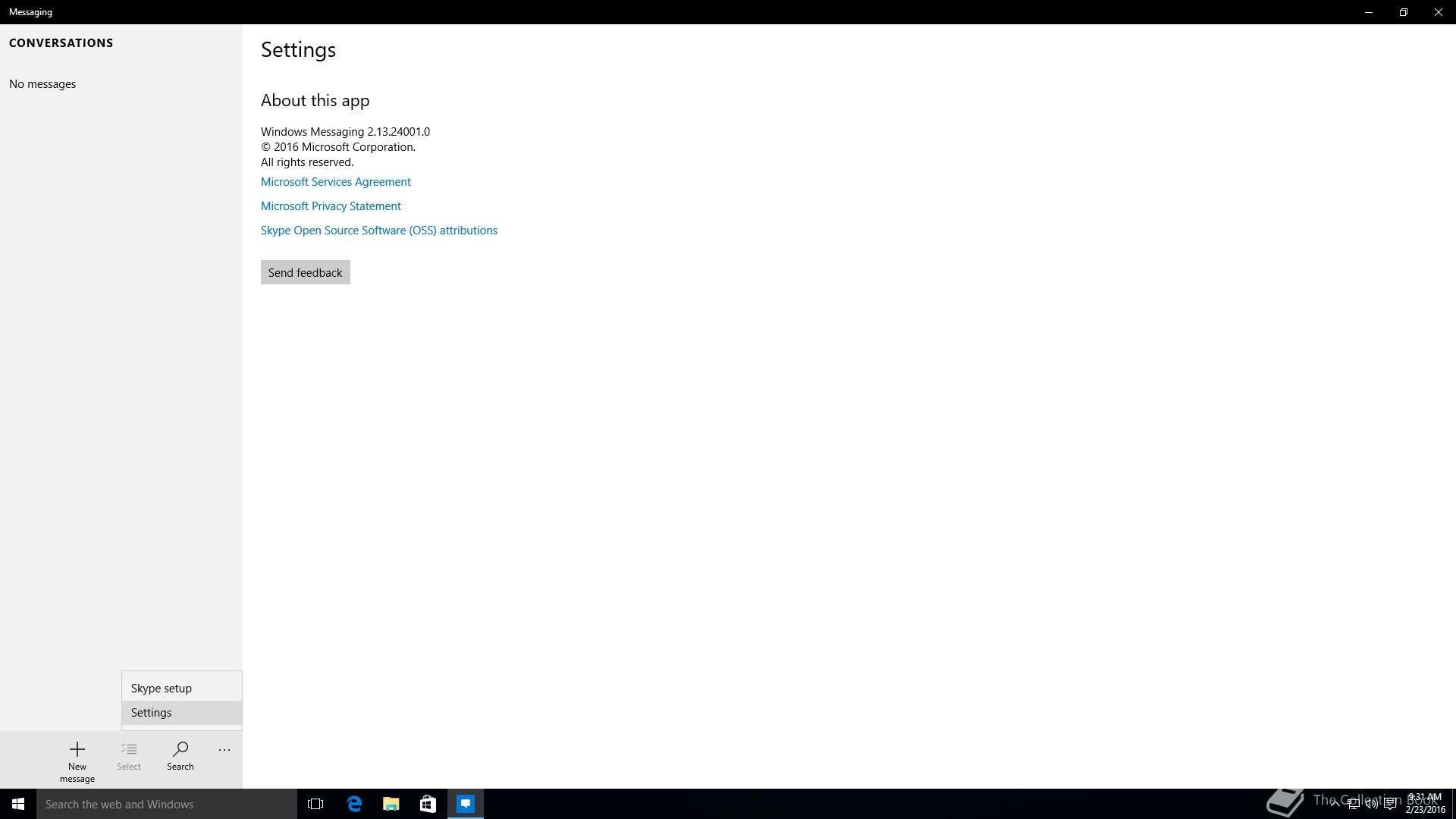Open the volume control in the tray
This screenshot has width=1456, height=819.
[1372, 804]
